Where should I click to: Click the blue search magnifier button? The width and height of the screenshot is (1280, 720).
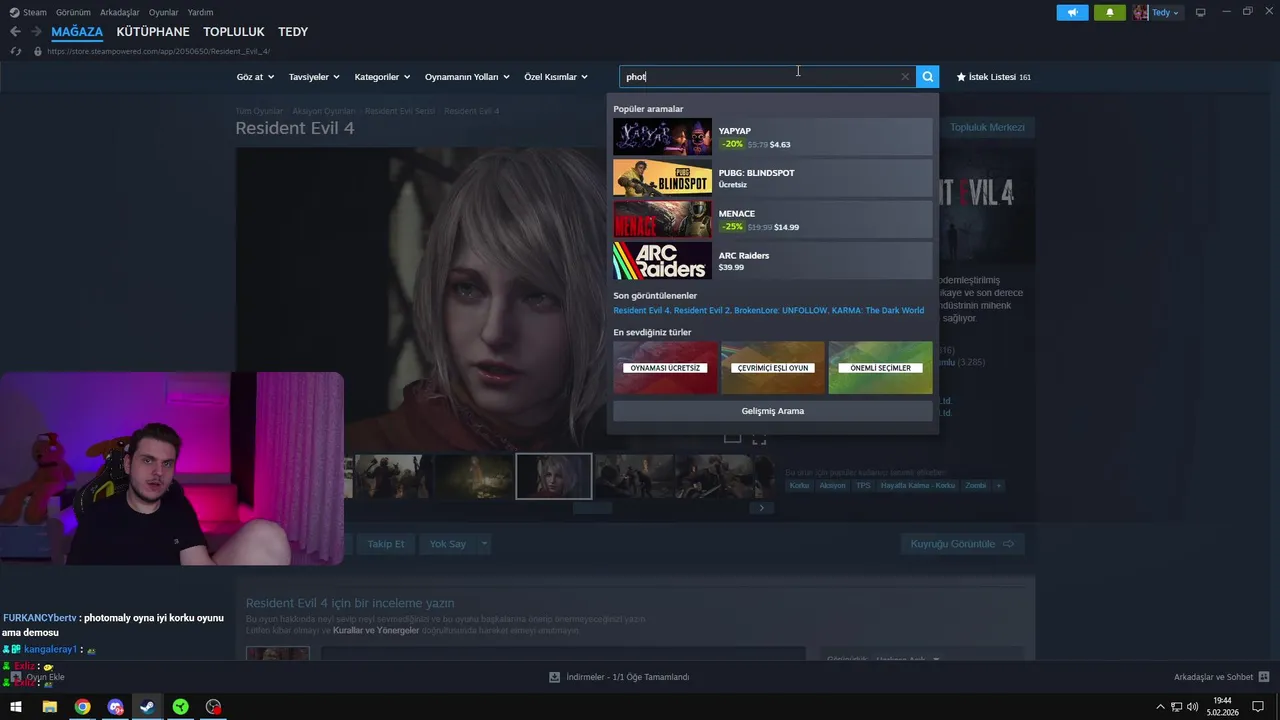(x=928, y=76)
